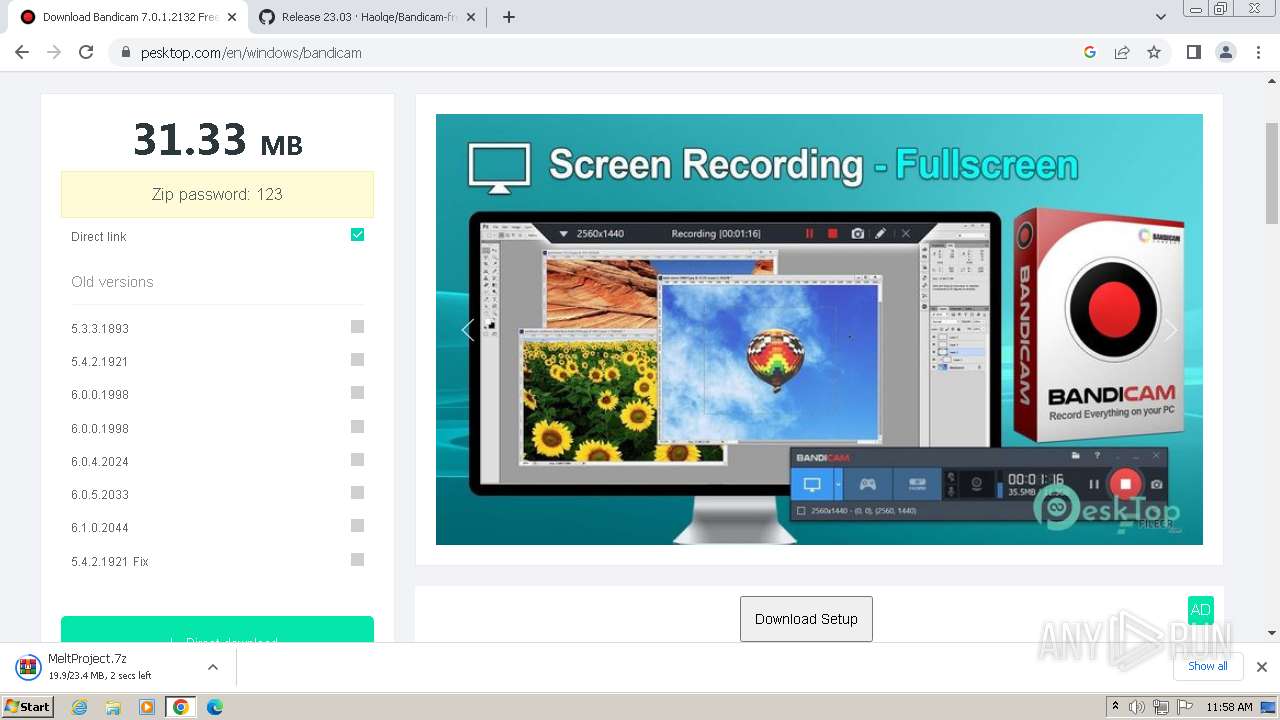Click the Action Center flag icon
Screen dimensions: 1280x720
click(1185, 707)
